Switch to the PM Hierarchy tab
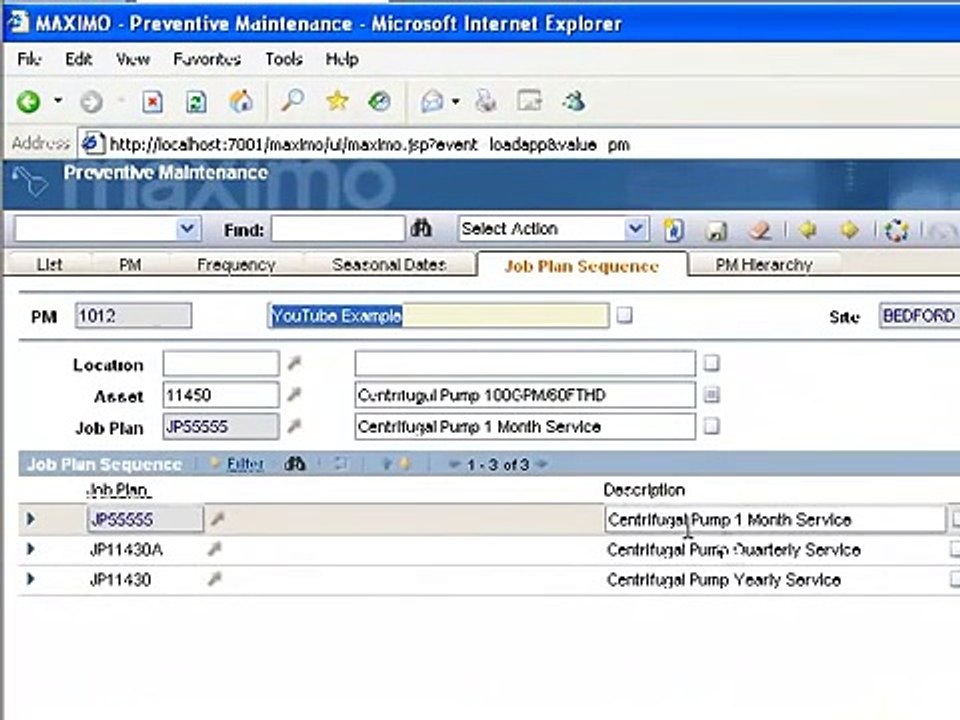 point(763,265)
